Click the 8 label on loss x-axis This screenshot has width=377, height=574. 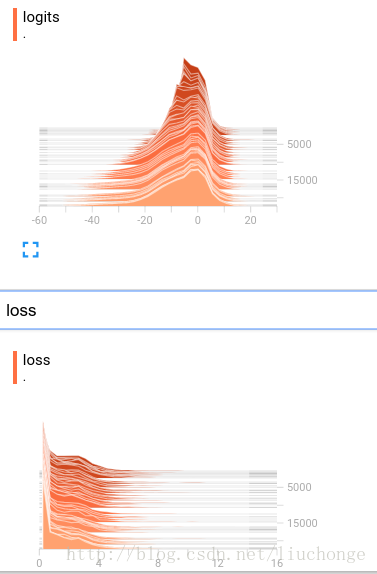[158, 563]
